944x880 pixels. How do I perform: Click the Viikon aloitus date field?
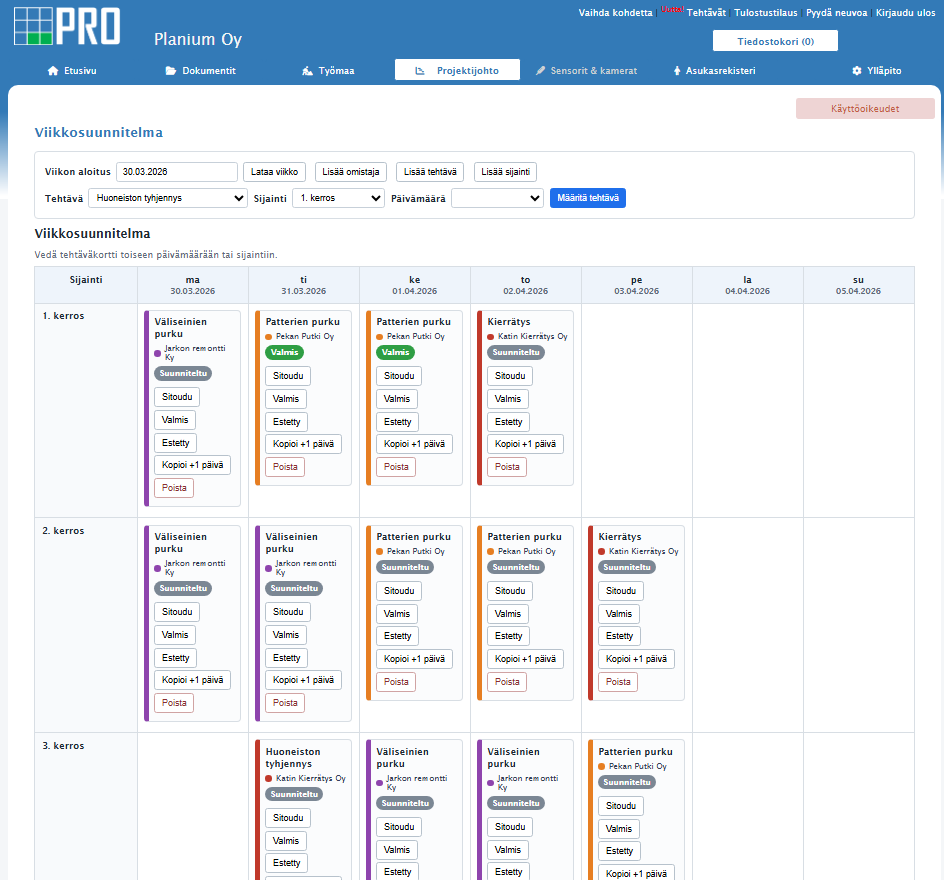point(177,171)
